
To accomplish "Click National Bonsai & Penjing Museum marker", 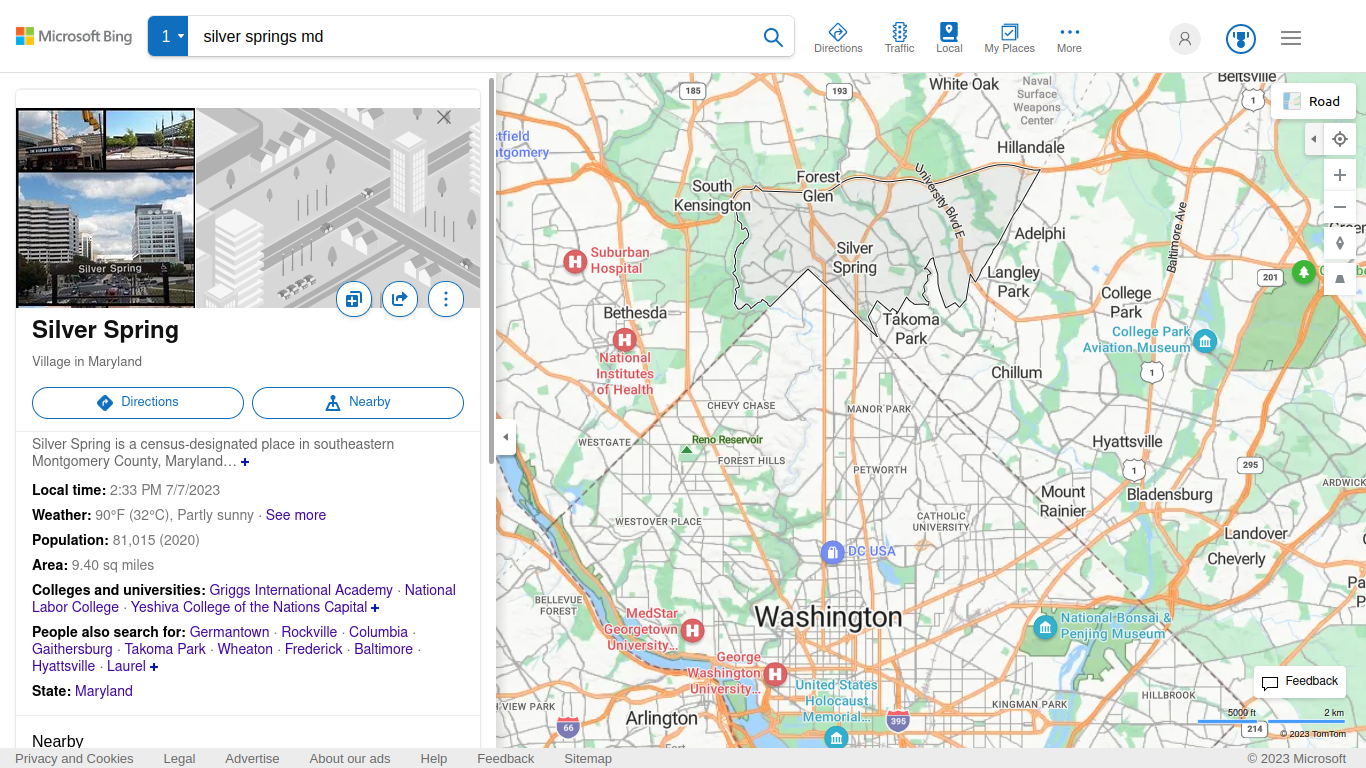I will point(1045,628).
